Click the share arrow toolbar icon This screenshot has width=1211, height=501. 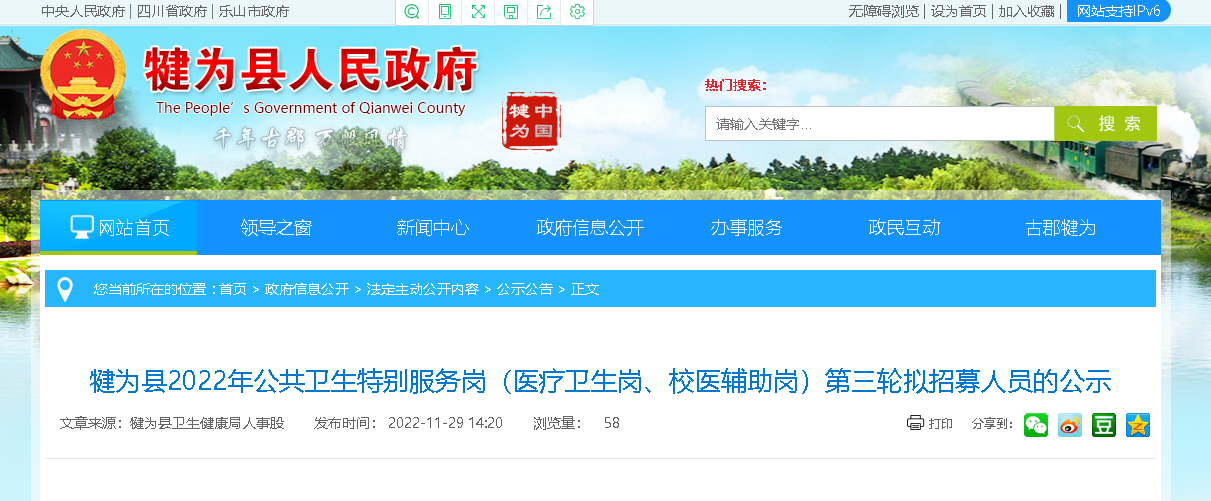tap(544, 12)
